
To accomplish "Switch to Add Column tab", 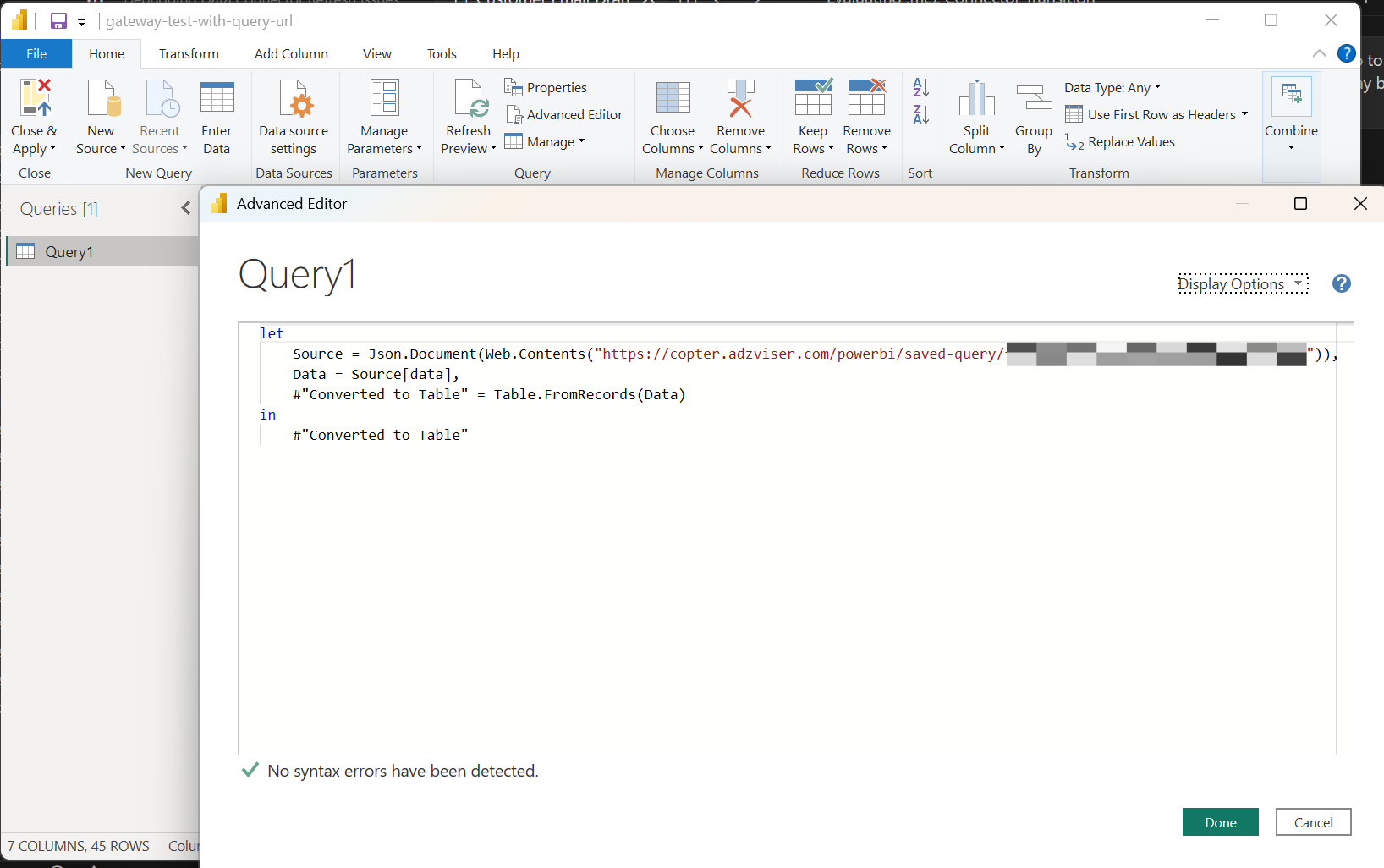I will (291, 53).
